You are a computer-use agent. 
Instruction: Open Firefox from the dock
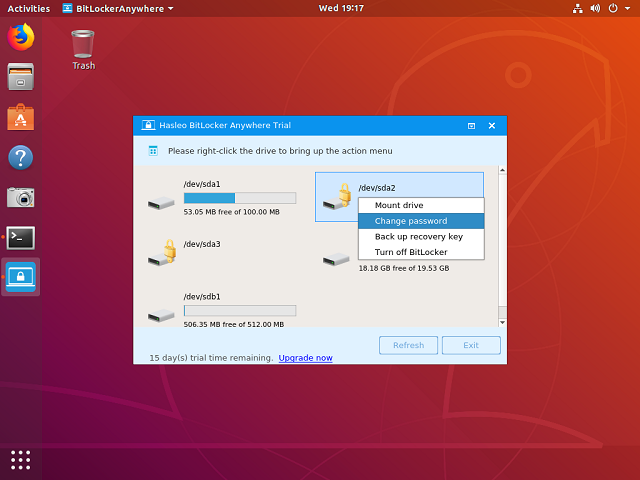[x=21, y=37]
